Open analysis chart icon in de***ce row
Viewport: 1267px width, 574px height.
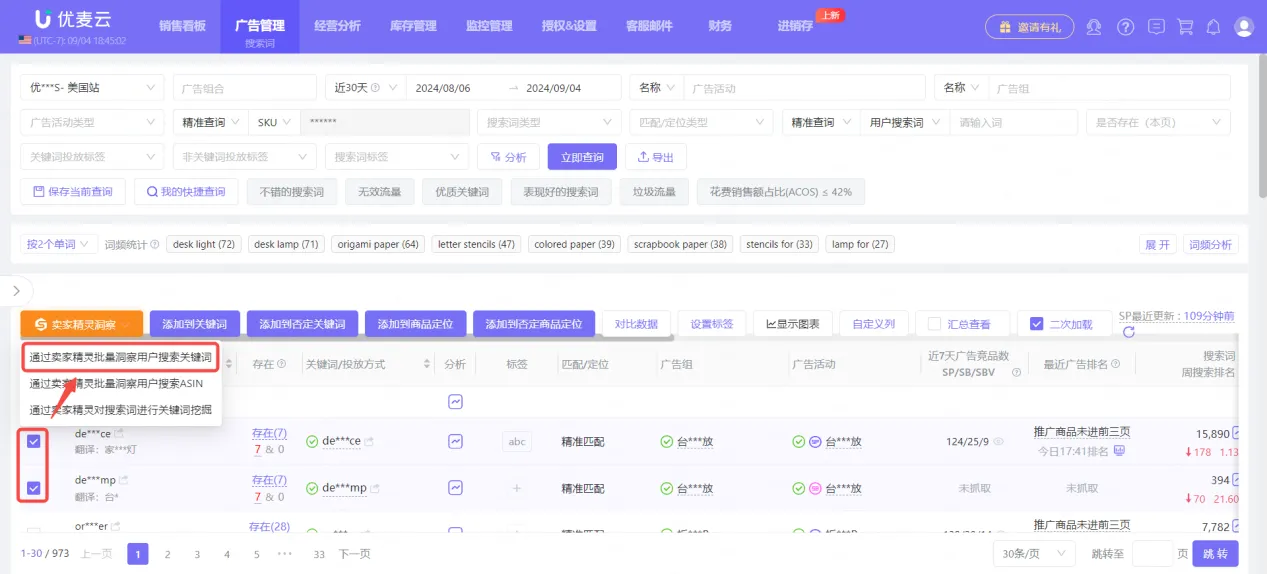point(455,441)
